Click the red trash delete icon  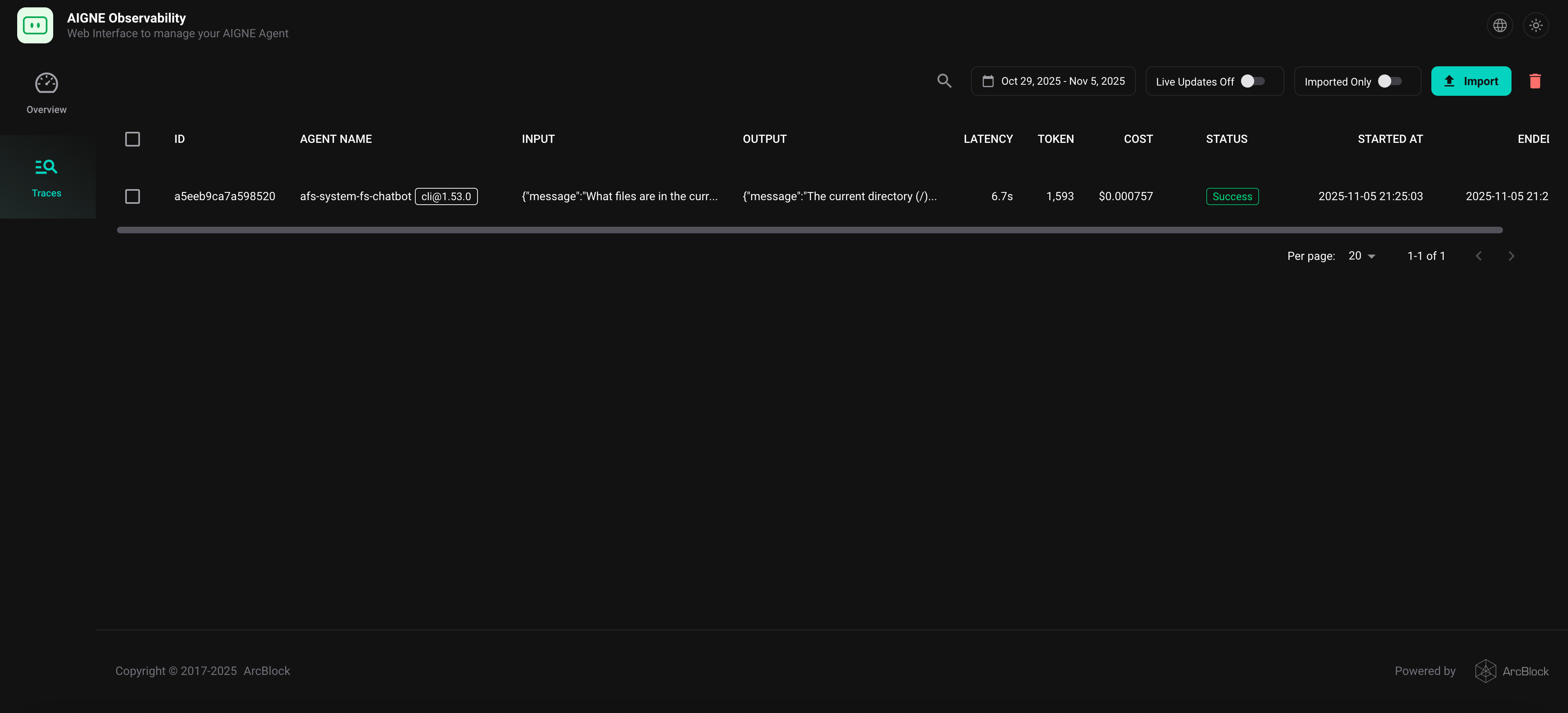1534,80
